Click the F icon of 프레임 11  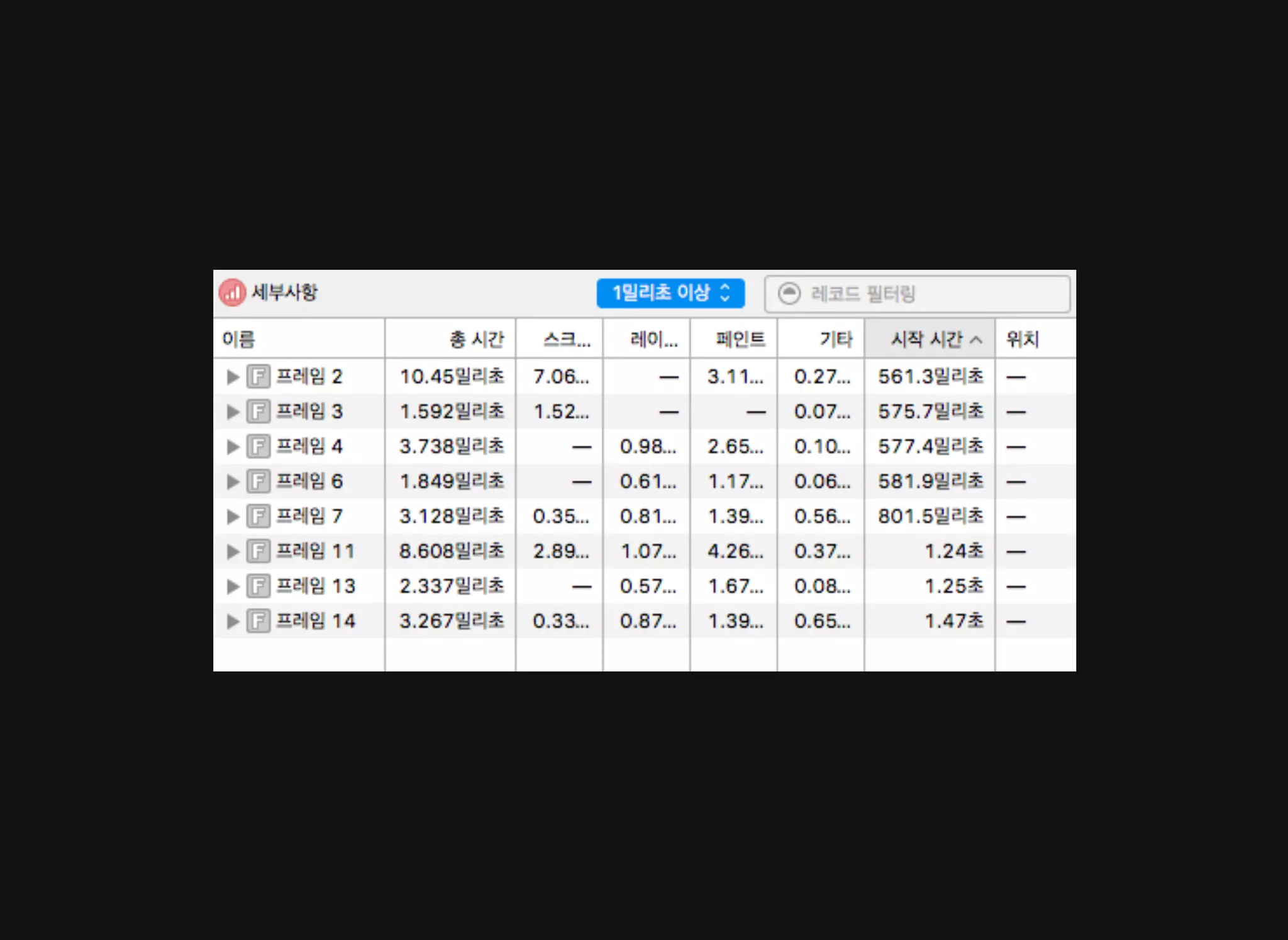point(258,551)
